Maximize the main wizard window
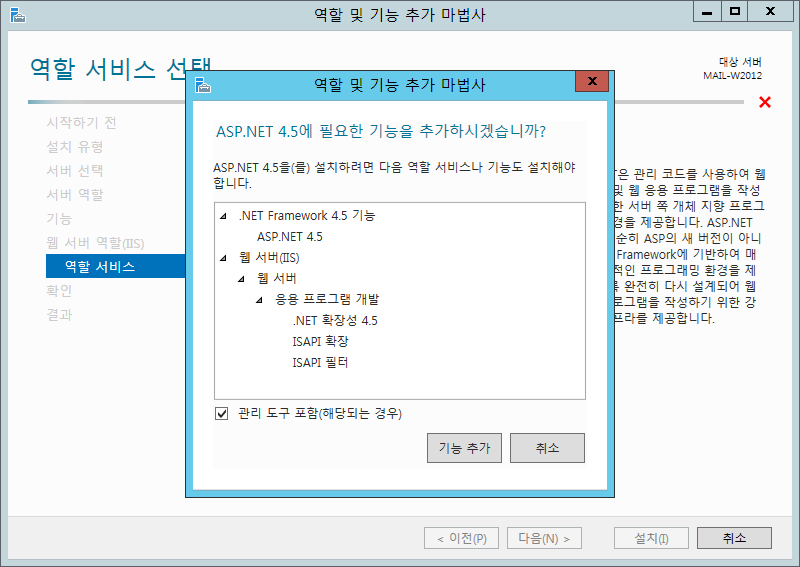 (735, 11)
